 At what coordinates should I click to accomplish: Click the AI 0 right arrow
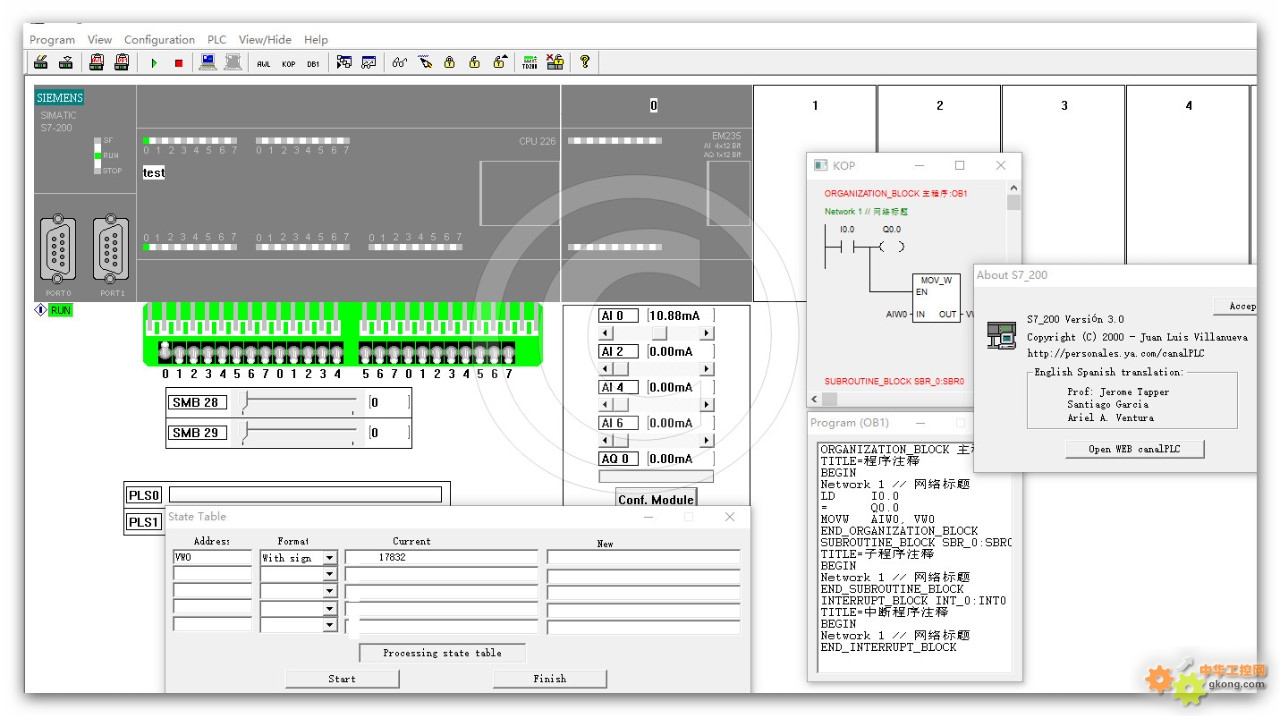pos(706,333)
